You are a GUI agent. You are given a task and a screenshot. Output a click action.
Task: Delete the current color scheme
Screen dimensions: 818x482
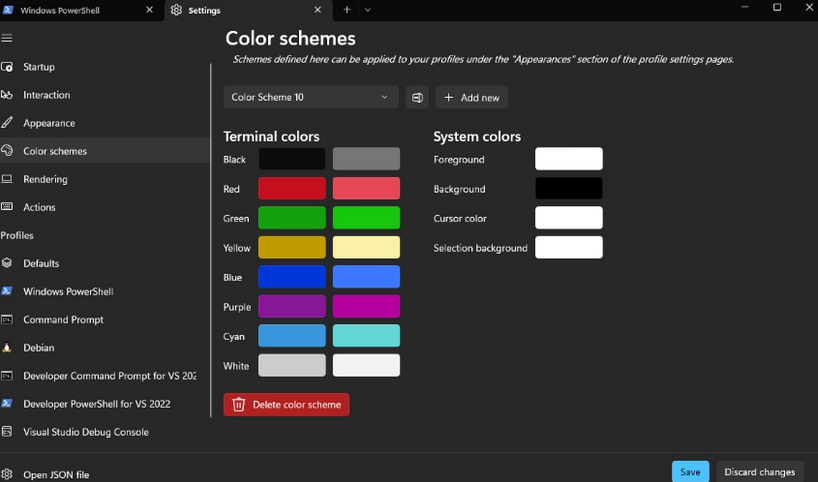click(286, 405)
